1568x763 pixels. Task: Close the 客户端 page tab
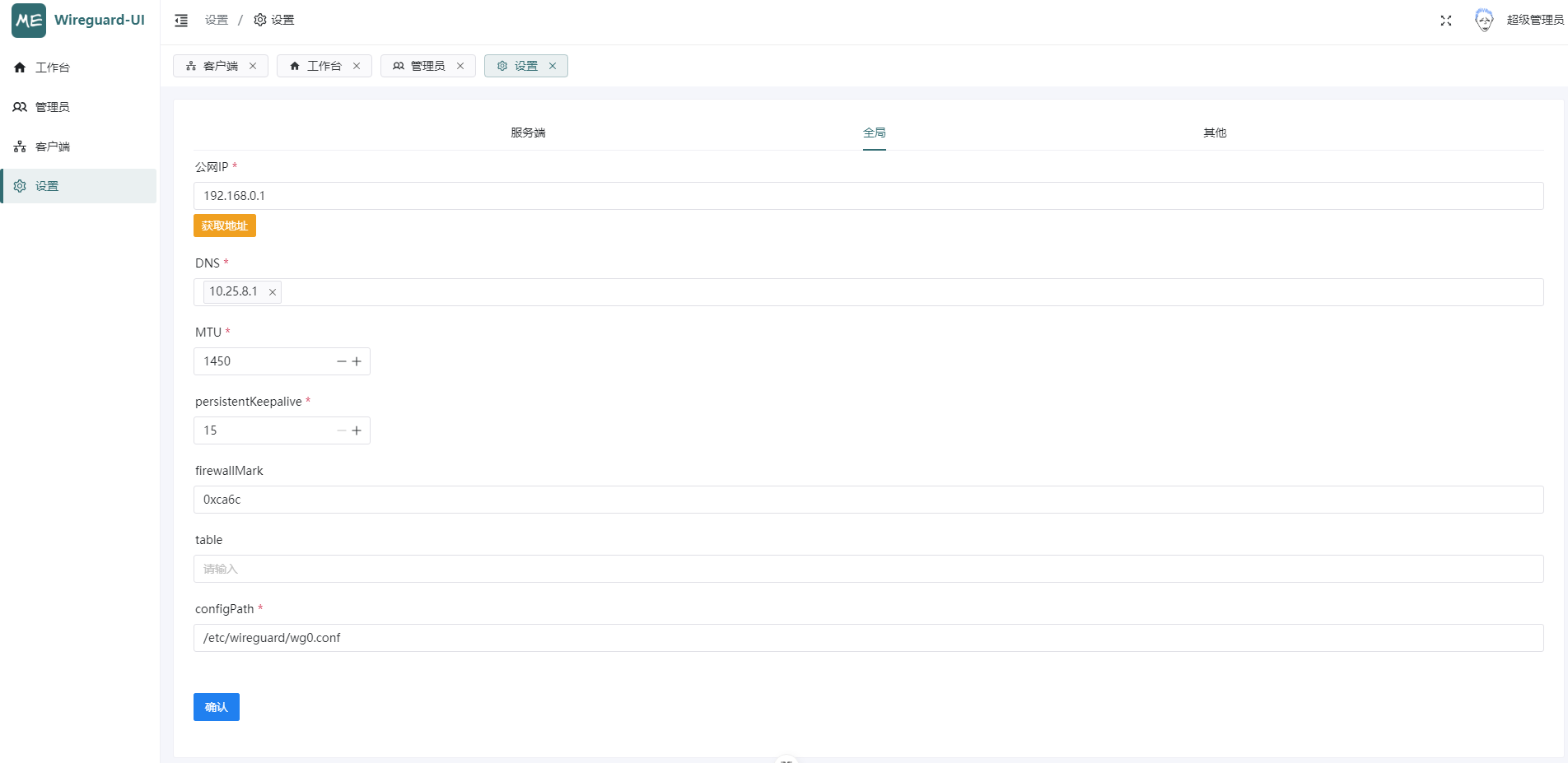[253, 66]
